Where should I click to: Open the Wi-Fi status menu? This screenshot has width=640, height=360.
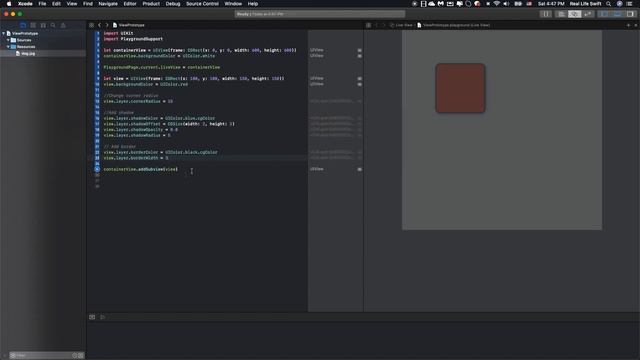pyautogui.click(x=497, y=4)
